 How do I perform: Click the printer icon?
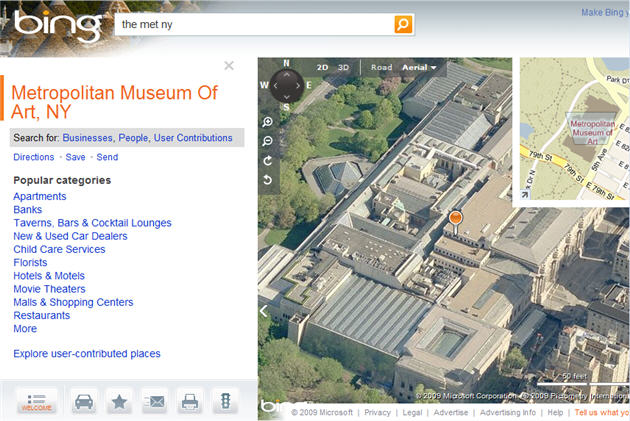point(190,402)
